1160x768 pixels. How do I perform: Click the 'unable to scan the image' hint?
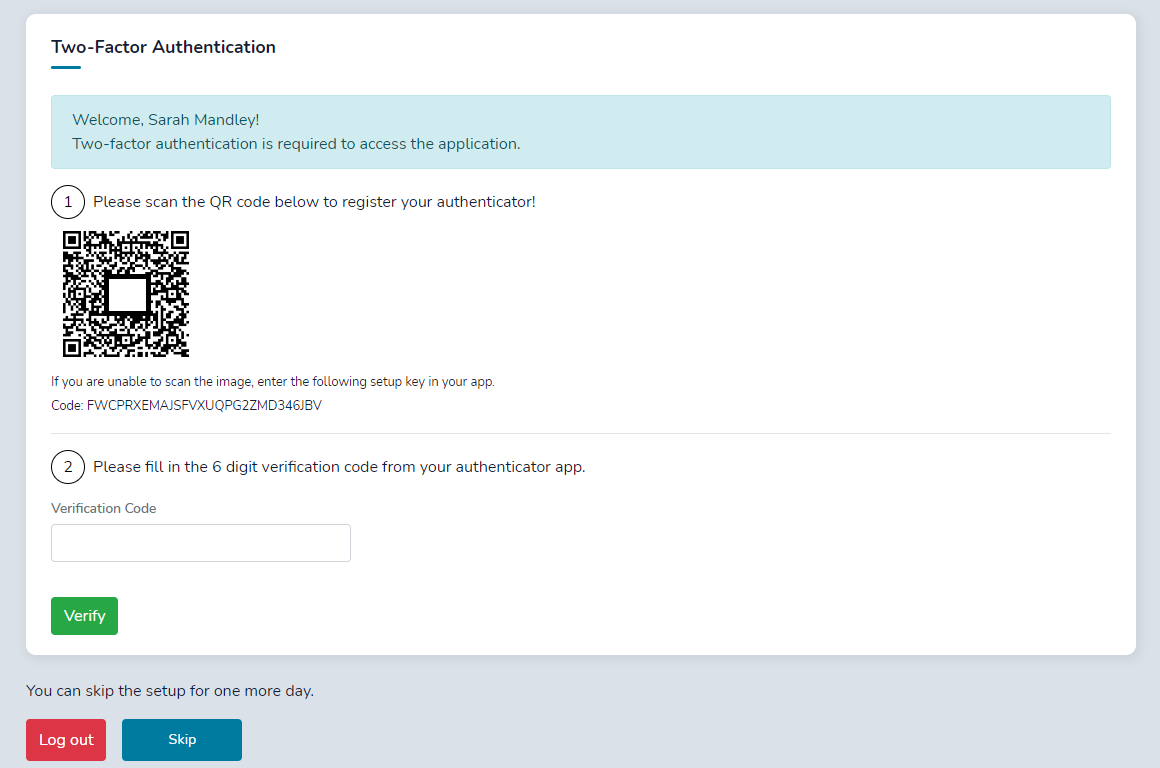tap(273, 382)
